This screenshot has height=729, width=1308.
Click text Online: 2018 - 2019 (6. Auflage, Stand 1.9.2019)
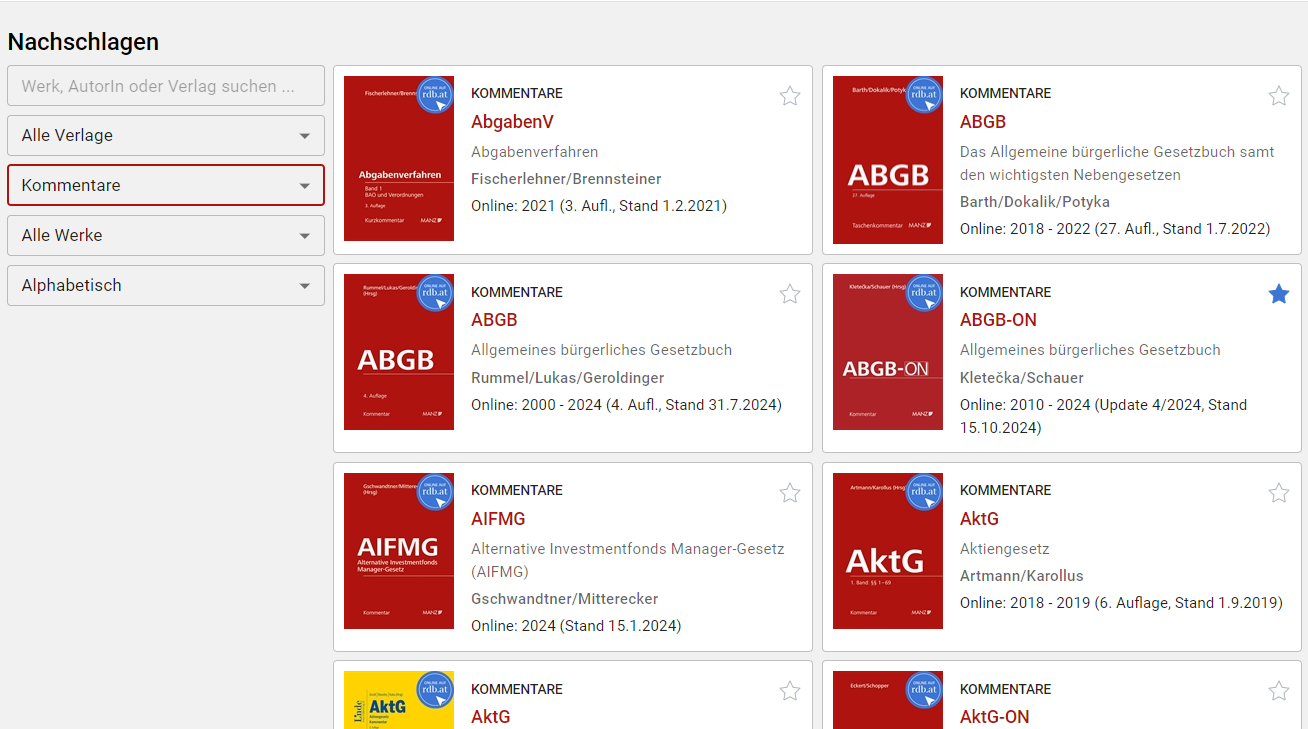1121,603
